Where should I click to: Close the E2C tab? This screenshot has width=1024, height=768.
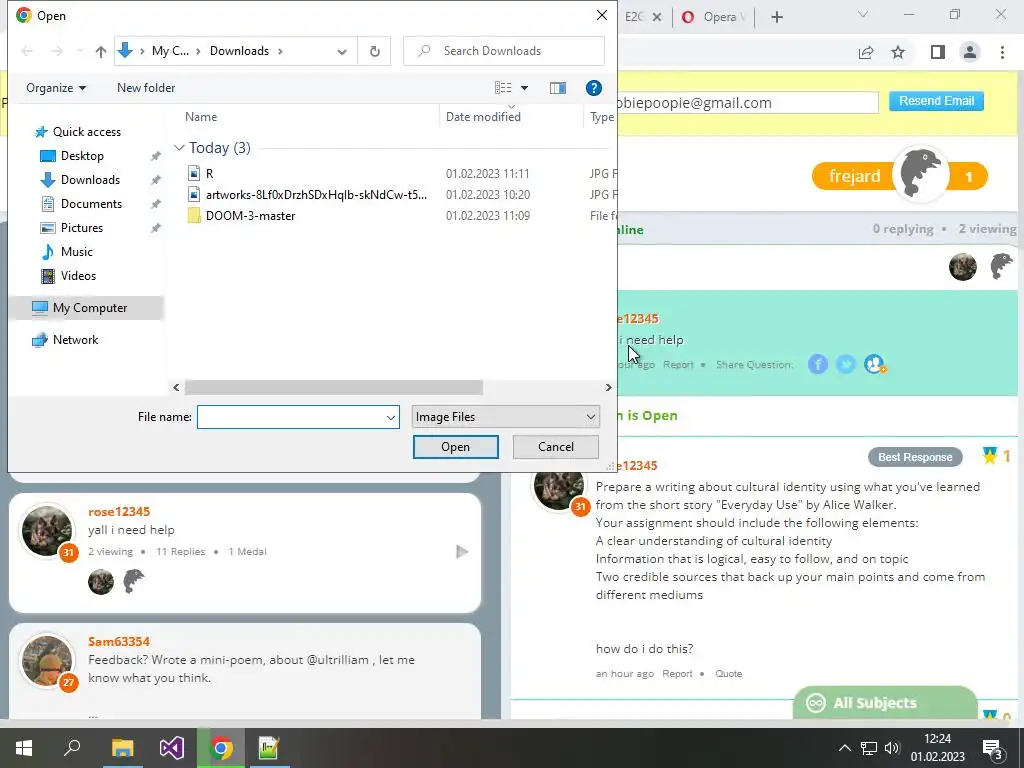pos(657,17)
